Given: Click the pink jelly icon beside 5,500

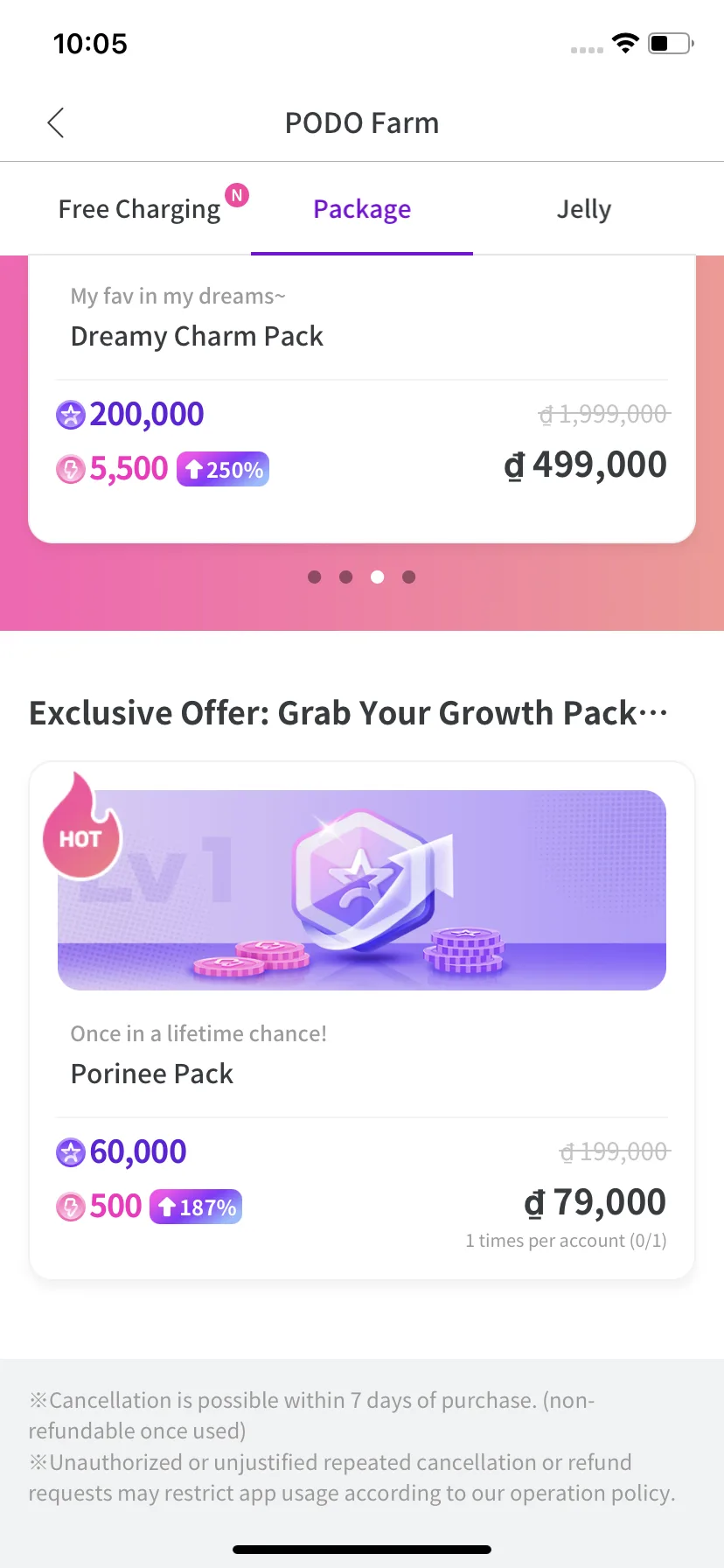Looking at the screenshot, I should pyautogui.click(x=71, y=469).
